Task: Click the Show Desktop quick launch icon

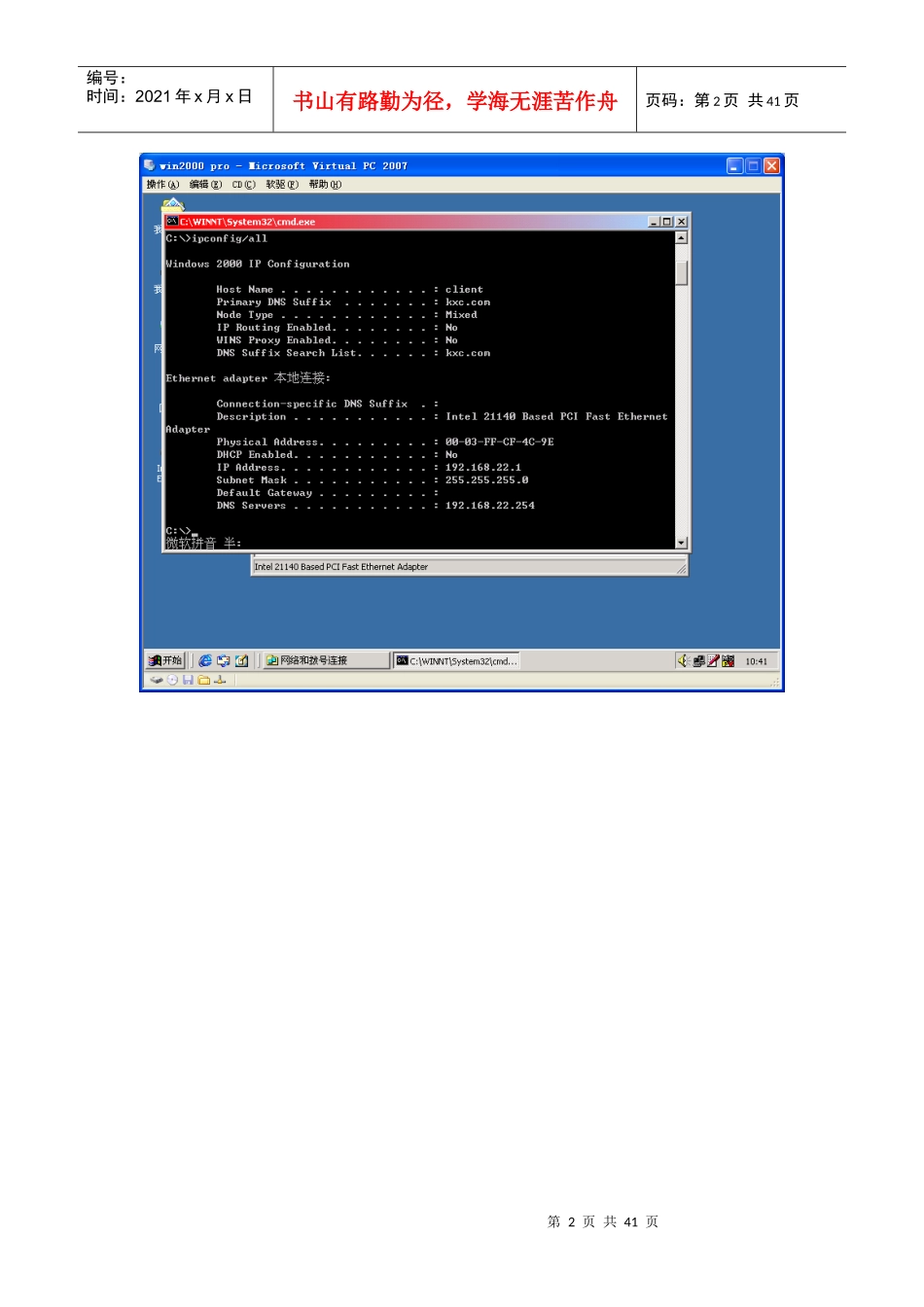Action: (x=242, y=660)
